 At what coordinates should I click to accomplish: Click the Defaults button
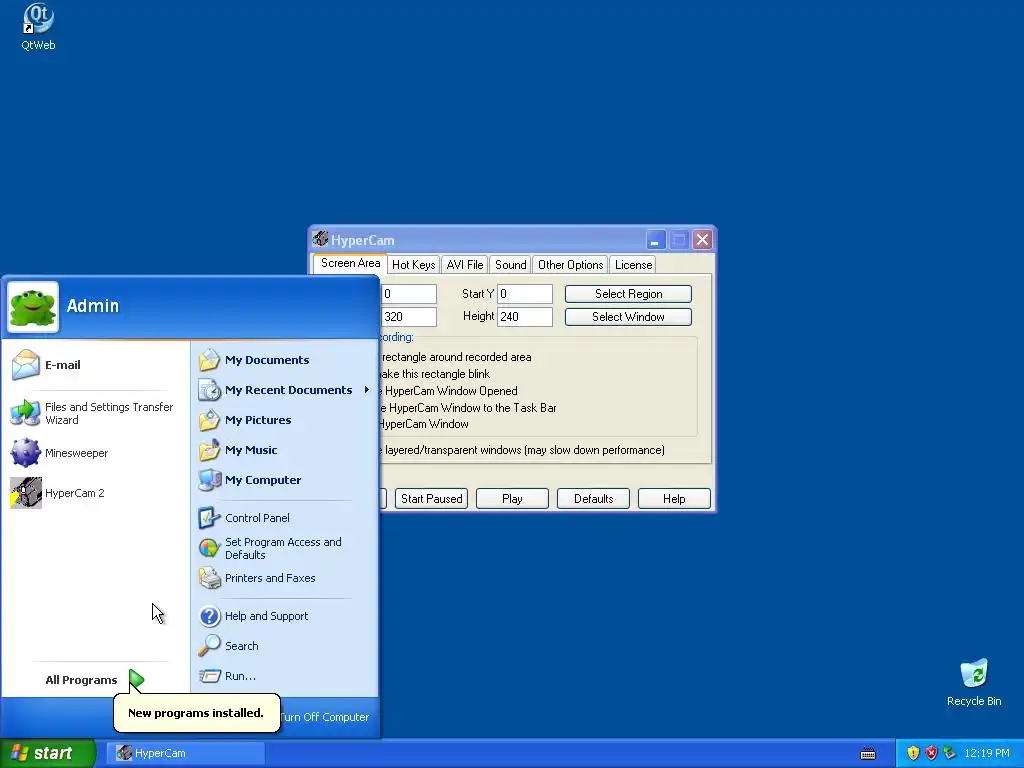click(x=594, y=499)
